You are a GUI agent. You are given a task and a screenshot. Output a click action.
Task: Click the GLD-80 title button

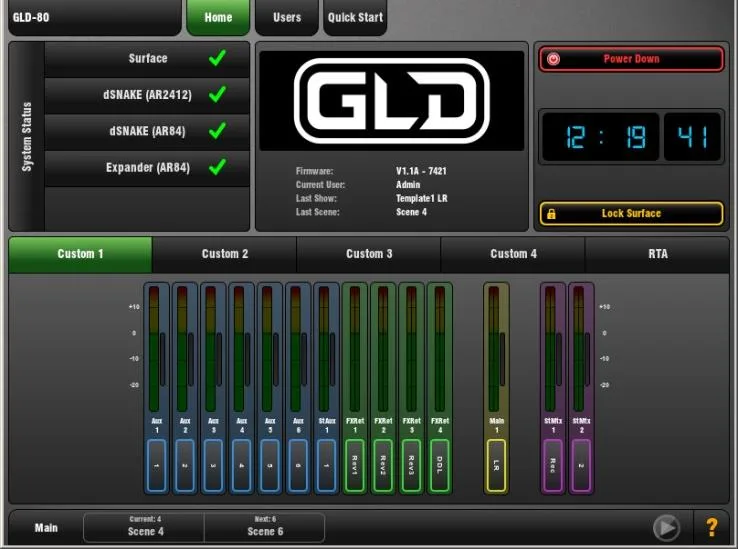tap(95, 17)
